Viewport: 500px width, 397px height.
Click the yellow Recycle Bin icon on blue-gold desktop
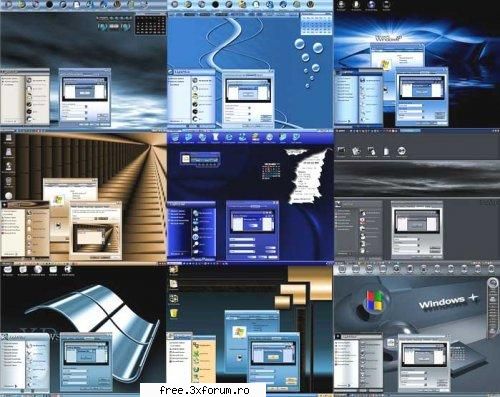(174, 313)
